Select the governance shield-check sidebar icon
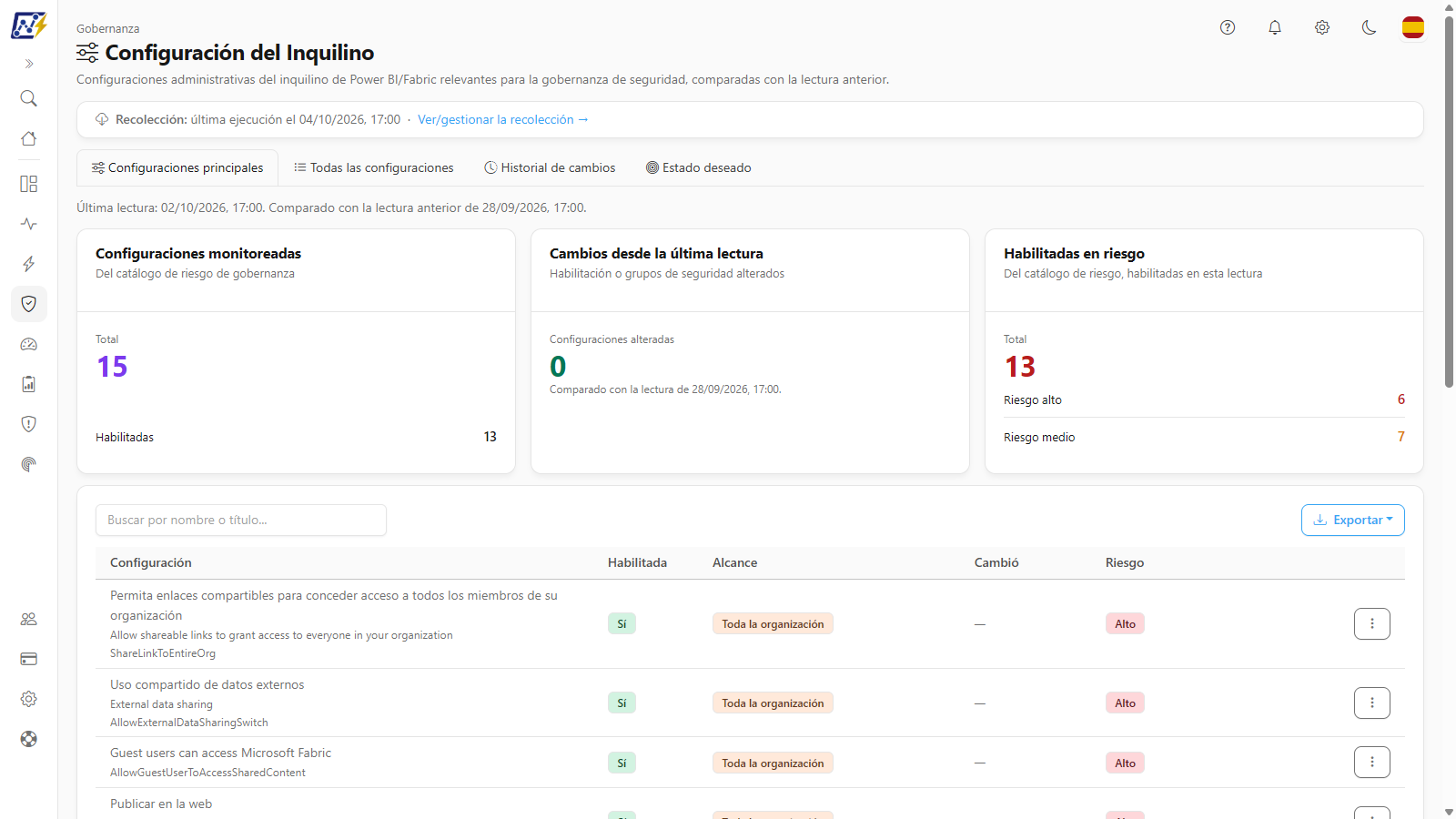This screenshot has height=819, width=1456. (x=29, y=304)
